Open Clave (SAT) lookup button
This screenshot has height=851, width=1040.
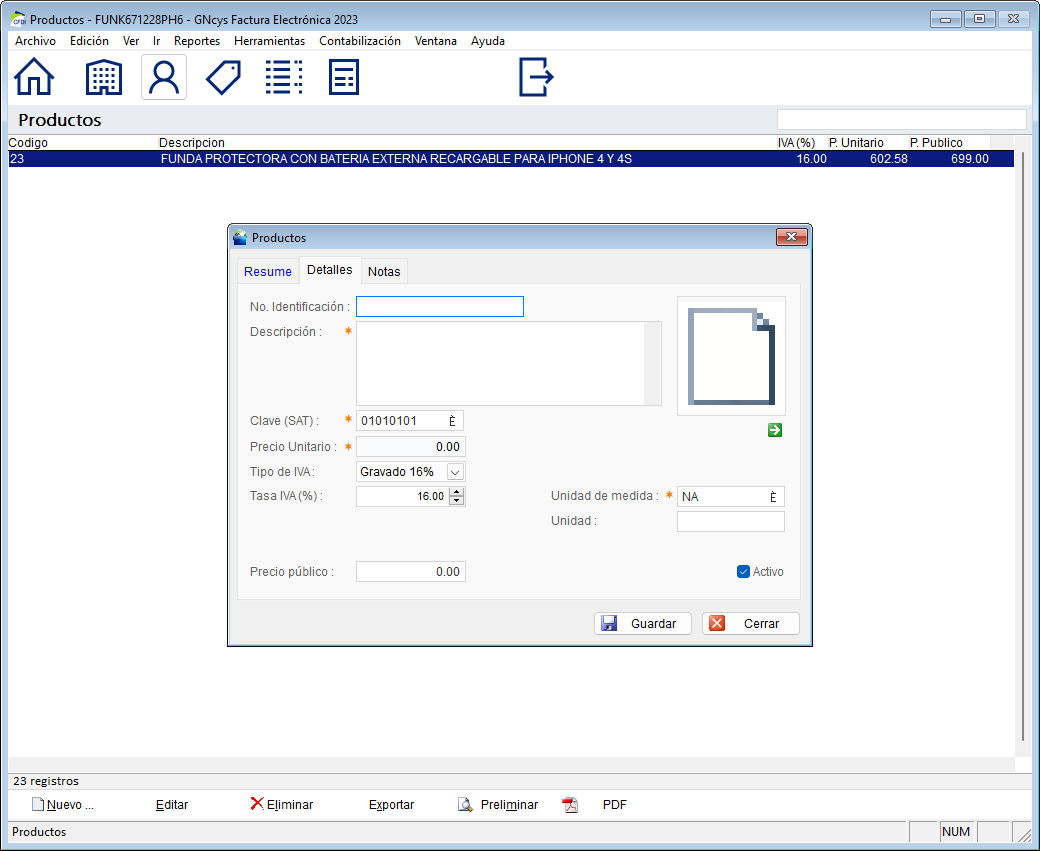[x=452, y=421]
